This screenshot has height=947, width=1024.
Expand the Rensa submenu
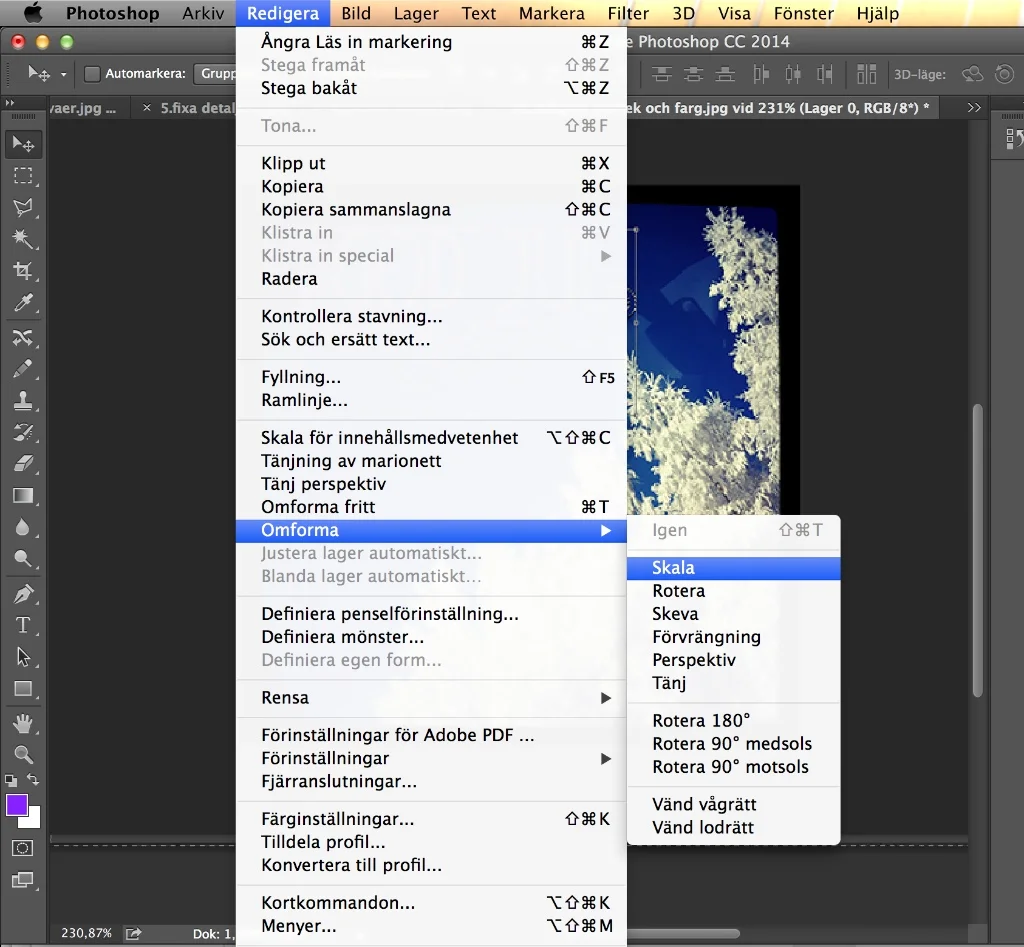tap(431, 698)
